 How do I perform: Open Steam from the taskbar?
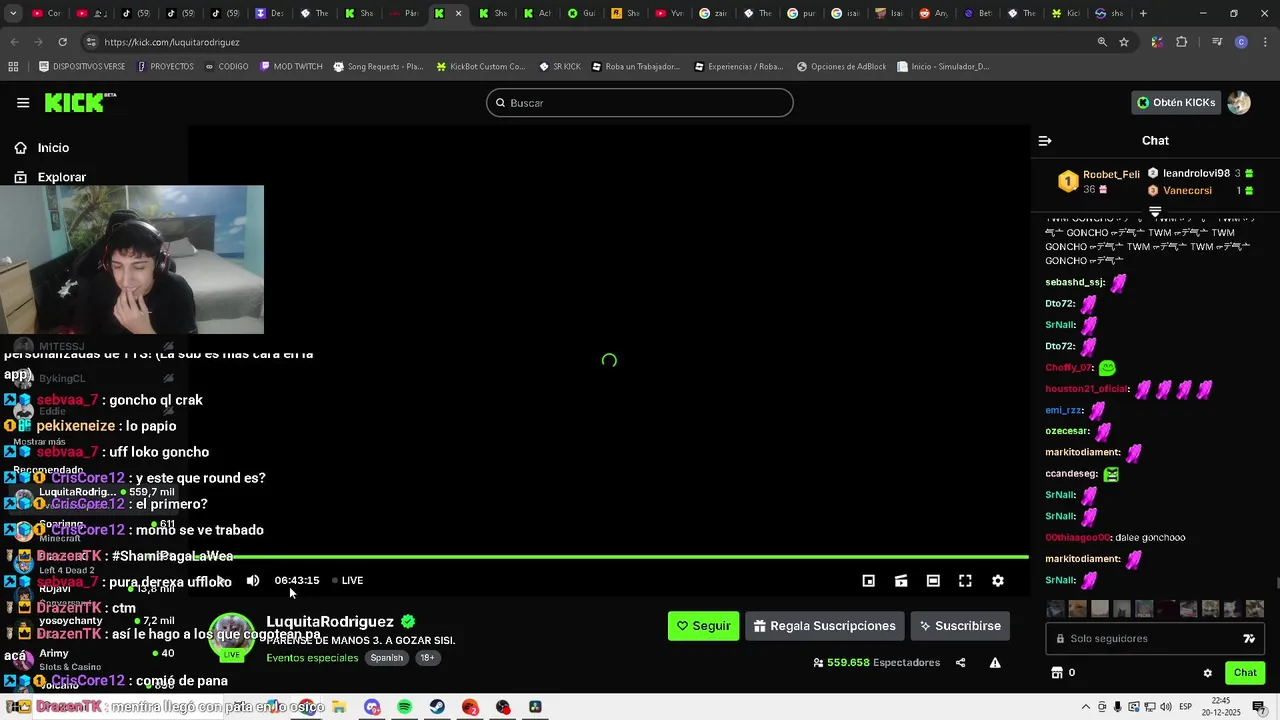[x=437, y=707]
